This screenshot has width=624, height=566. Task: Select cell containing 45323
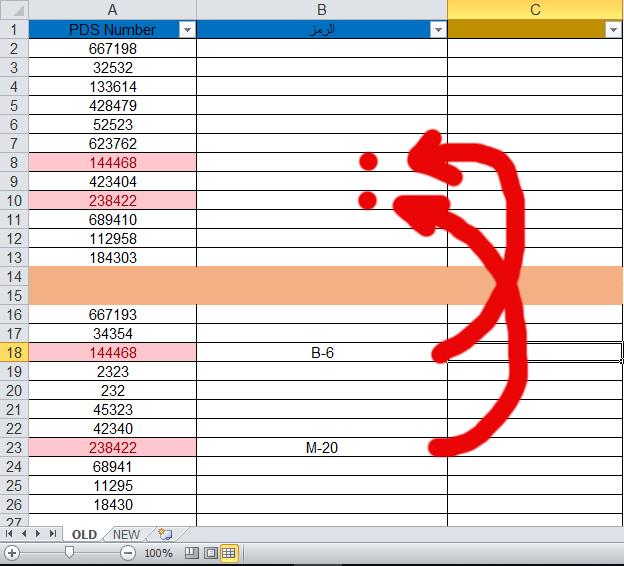point(113,410)
